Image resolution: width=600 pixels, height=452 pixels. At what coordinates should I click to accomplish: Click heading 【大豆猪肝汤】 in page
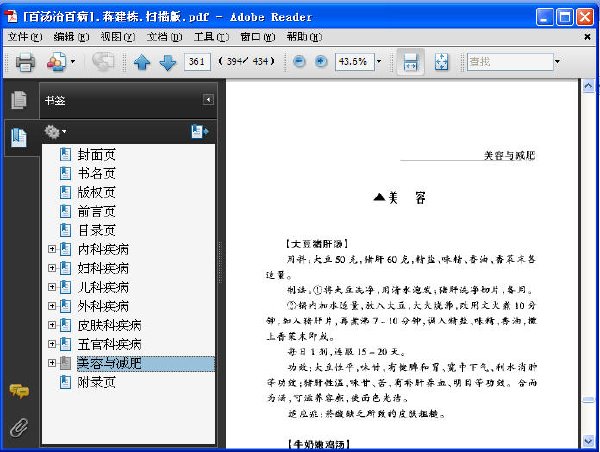pyautogui.click(x=316, y=243)
